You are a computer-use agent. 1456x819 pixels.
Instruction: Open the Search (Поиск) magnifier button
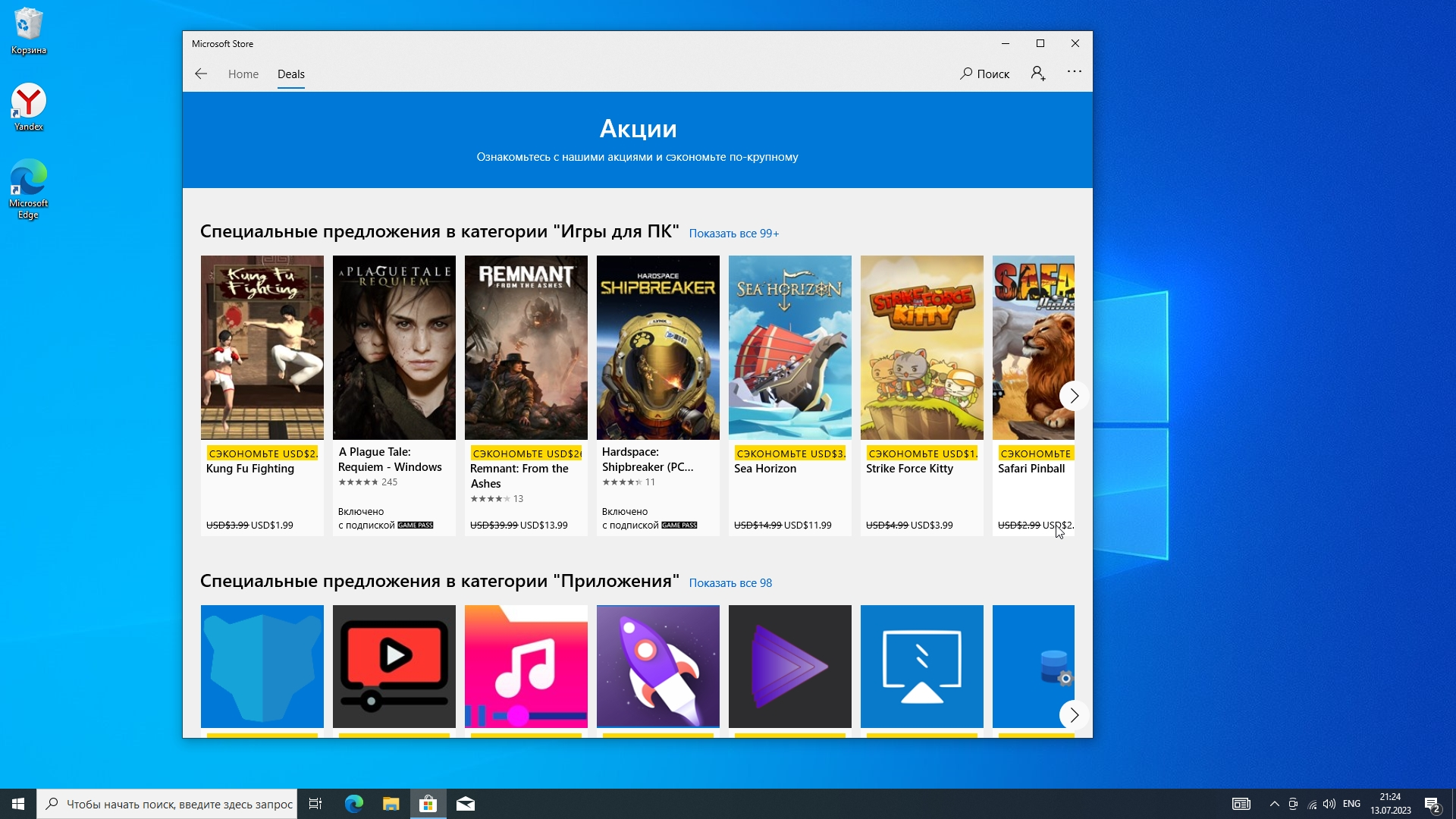(984, 74)
